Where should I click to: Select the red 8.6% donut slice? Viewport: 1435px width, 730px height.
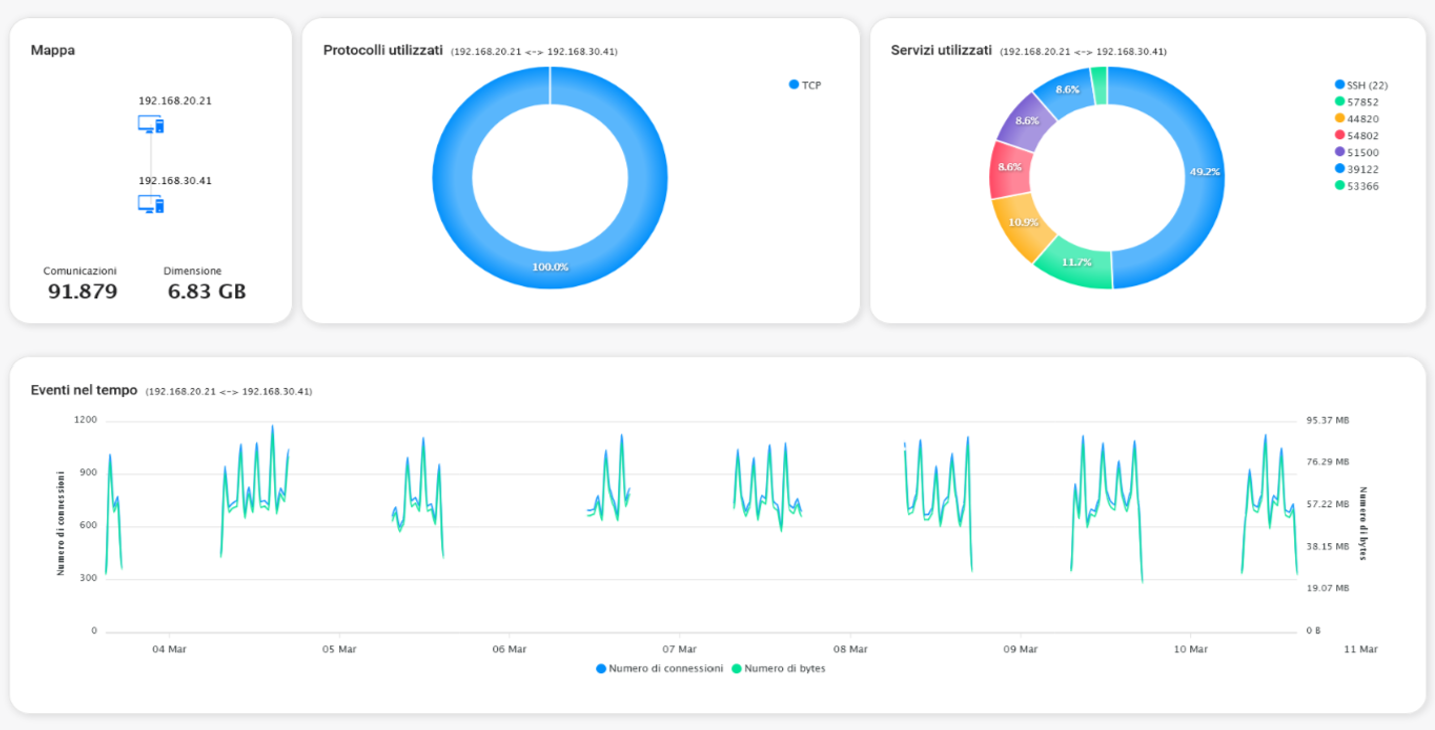pyautogui.click(x=1009, y=168)
